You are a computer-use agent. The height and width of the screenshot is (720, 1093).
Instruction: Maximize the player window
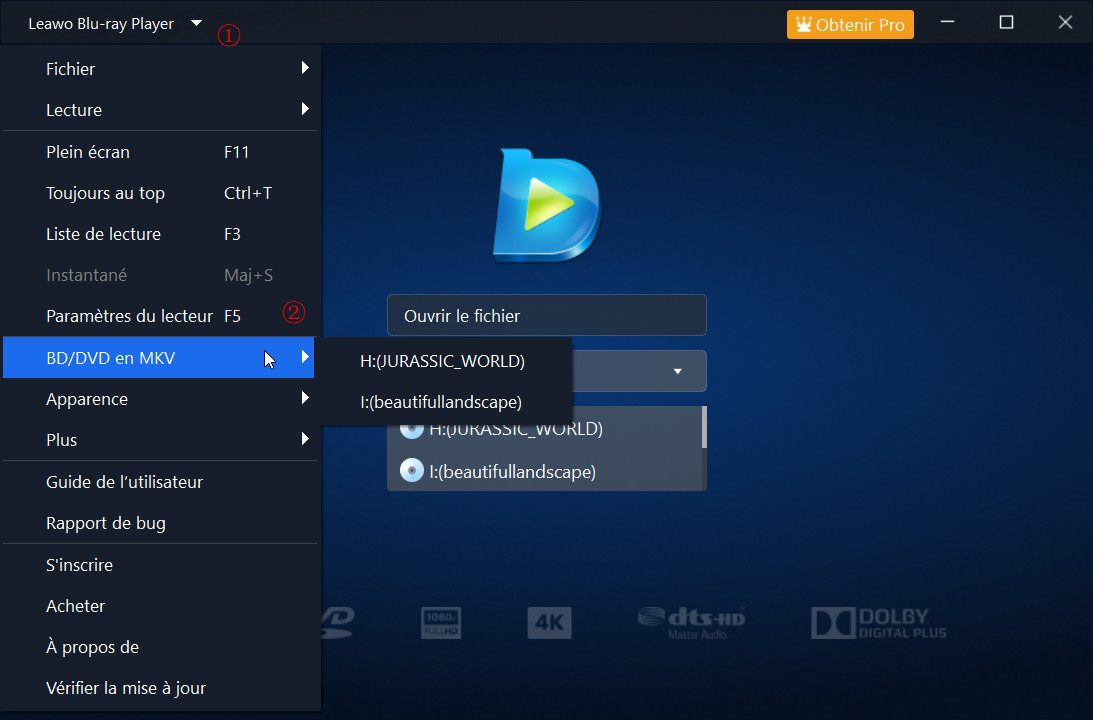[1006, 22]
